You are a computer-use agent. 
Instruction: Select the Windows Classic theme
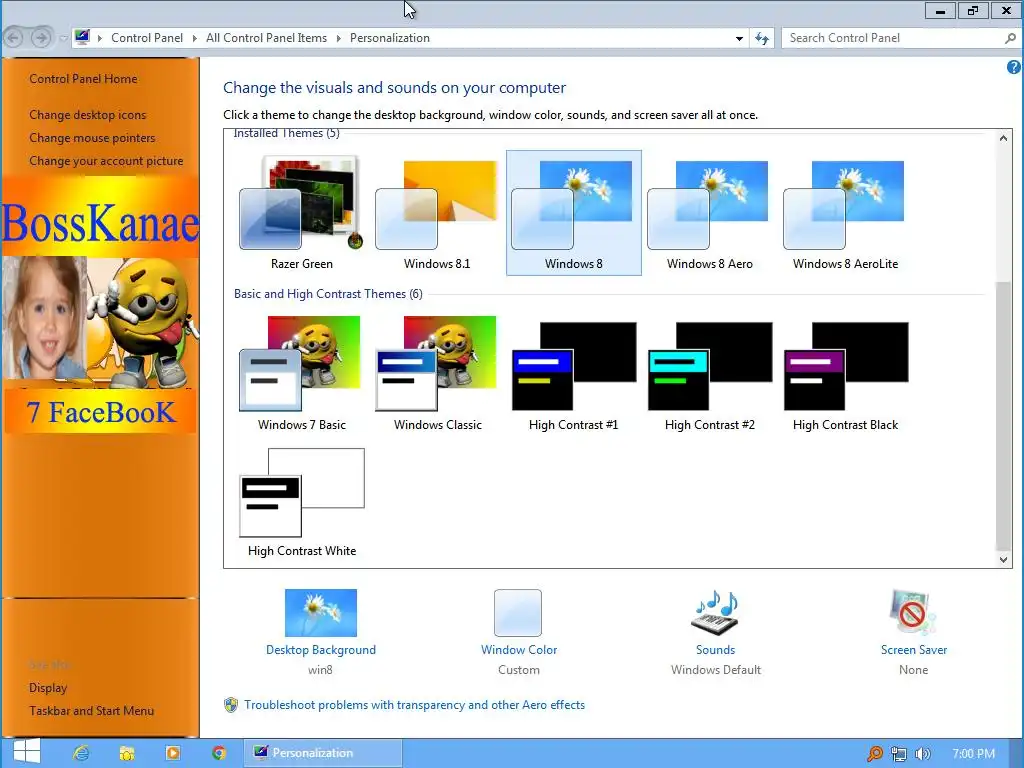pyautogui.click(x=437, y=374)
